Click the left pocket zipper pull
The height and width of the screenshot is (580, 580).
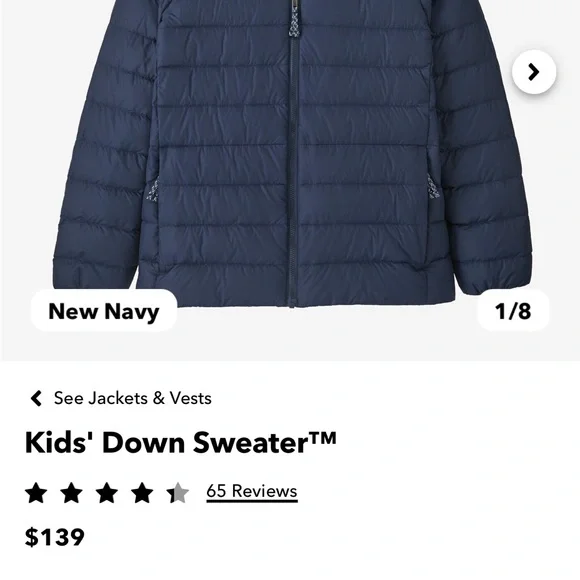click(153, 189)
